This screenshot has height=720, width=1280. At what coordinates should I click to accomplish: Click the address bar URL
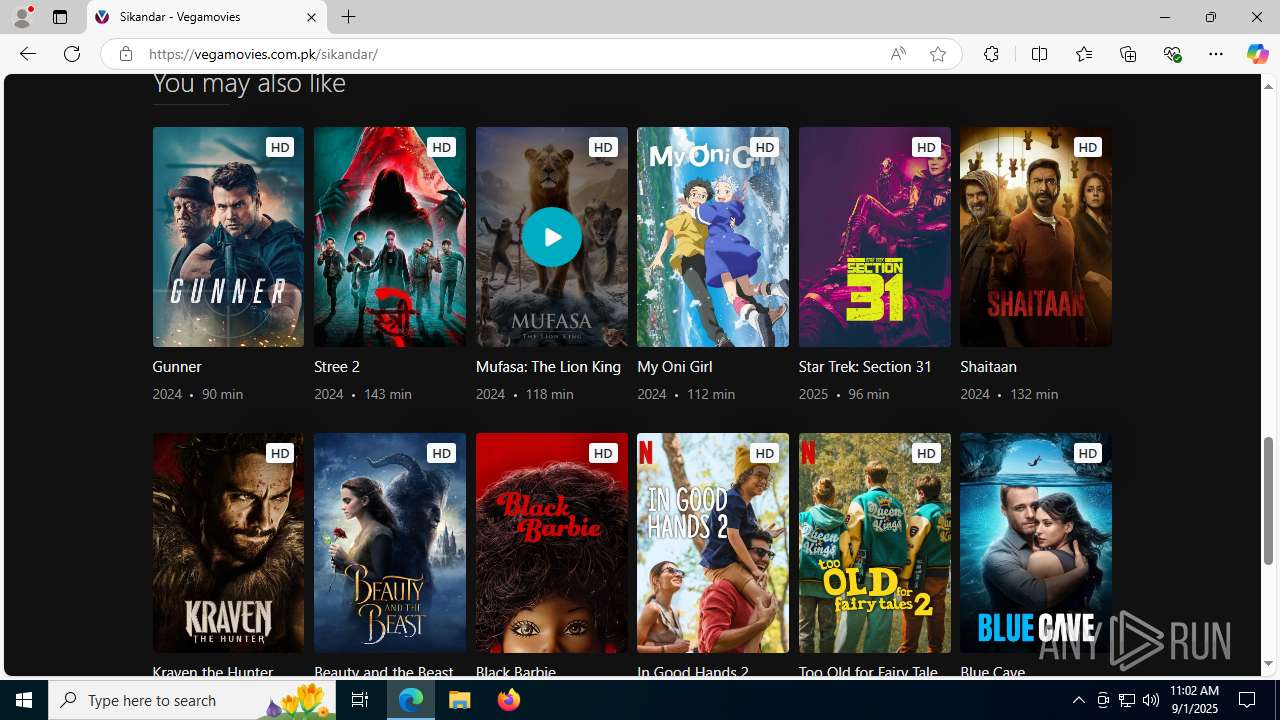tap(263, 54)
